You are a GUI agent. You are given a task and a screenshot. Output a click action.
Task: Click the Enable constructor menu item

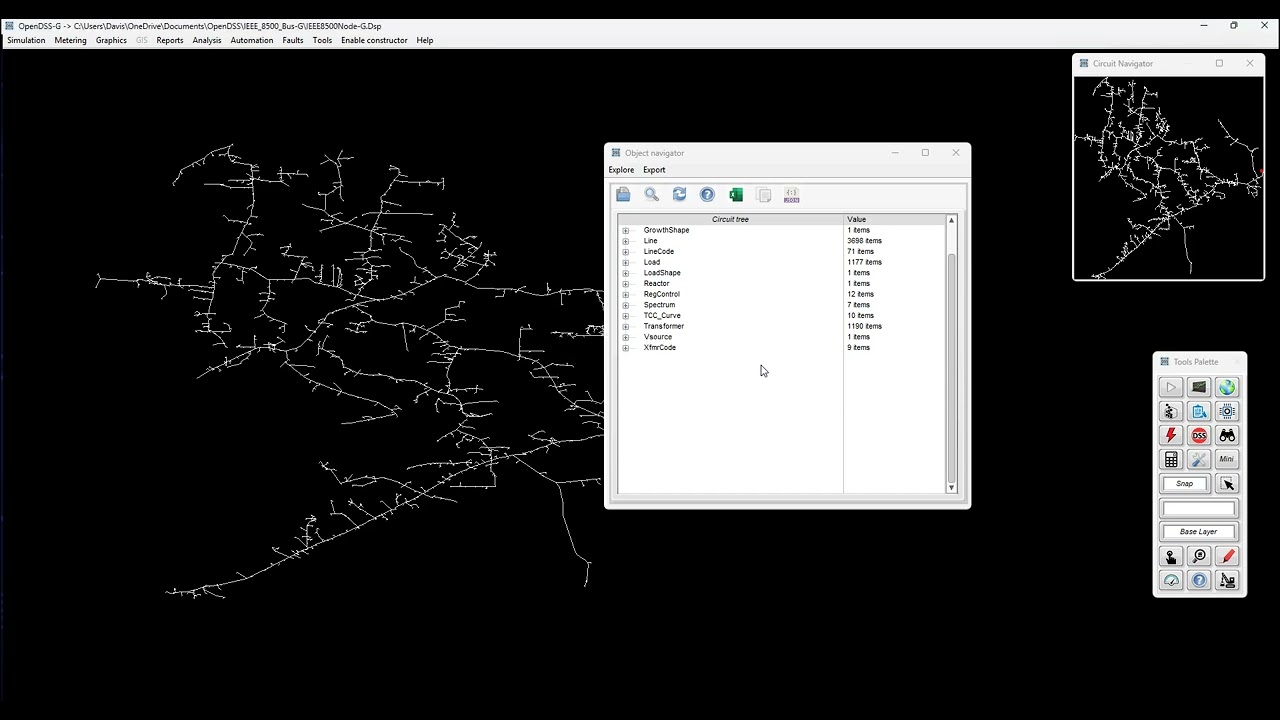(374, 40)
